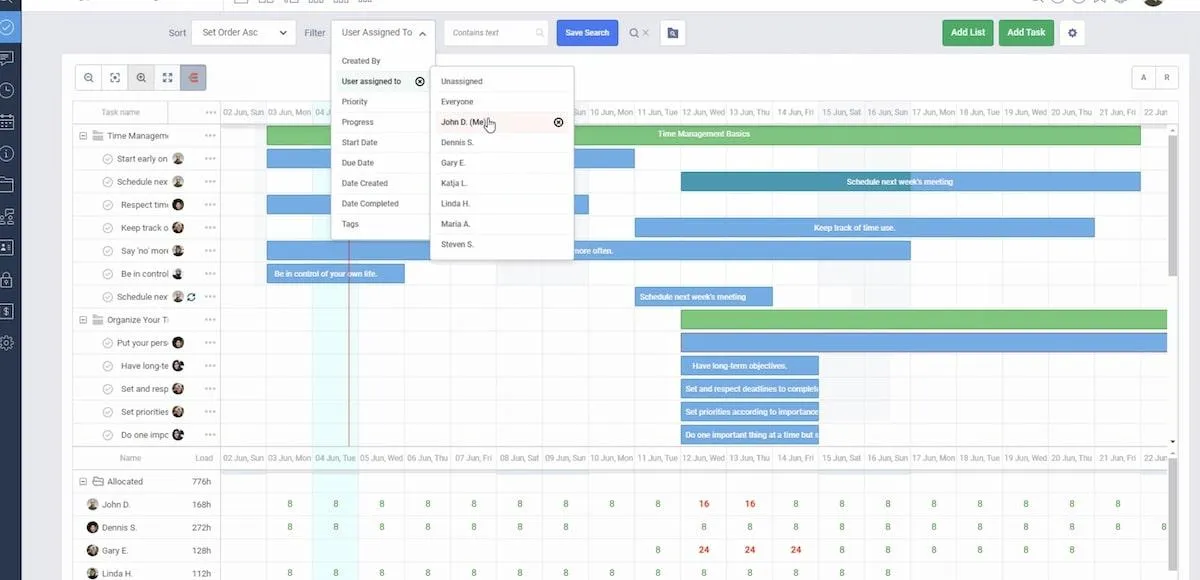
Task: Open the saved searches icon
Action: click(673, 33)
